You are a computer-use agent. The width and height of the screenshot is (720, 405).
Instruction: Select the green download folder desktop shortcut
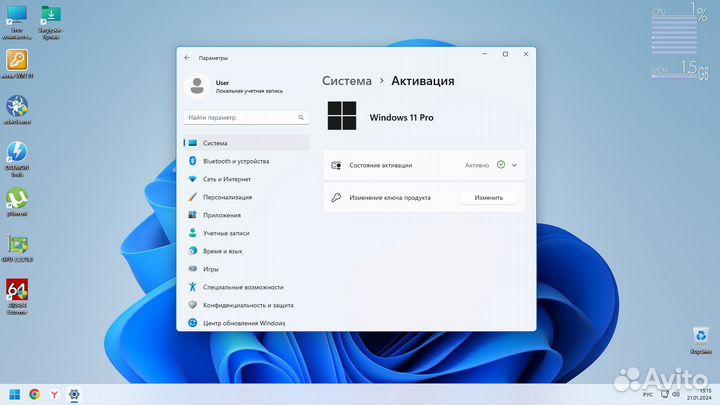[x=51, y=23]
